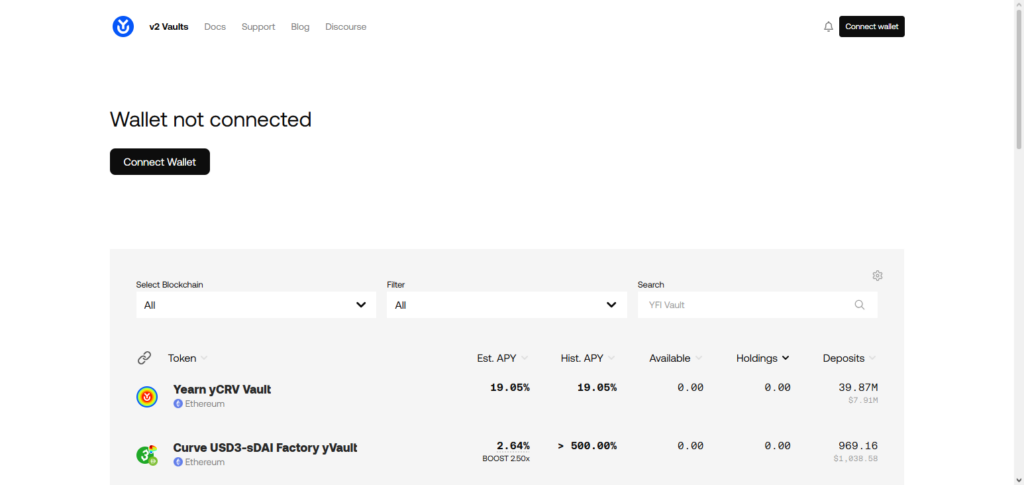The width and height of the screenshot is (1024, 485).
Task: Open the Curve USD3-sDAI Factory yVault row
Action: (265, 448)
